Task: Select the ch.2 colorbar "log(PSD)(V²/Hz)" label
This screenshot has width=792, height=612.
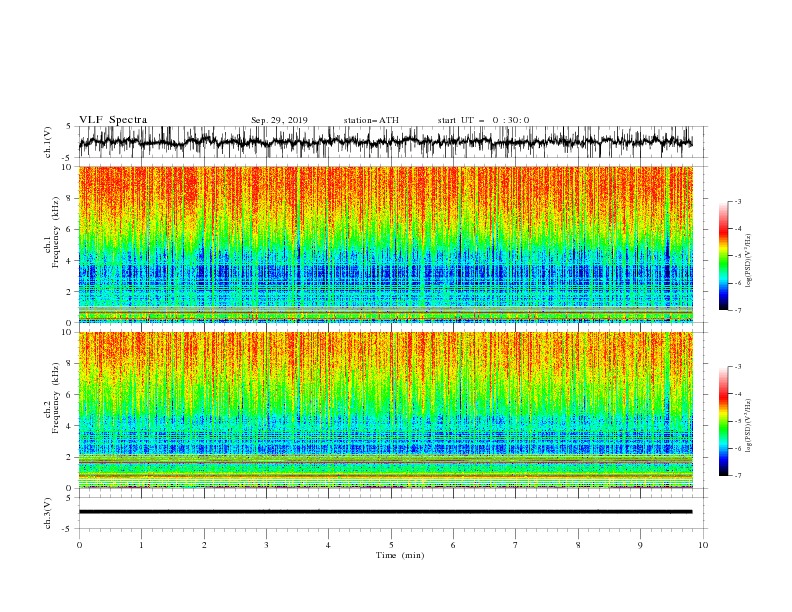Action: tap(749, 426)
